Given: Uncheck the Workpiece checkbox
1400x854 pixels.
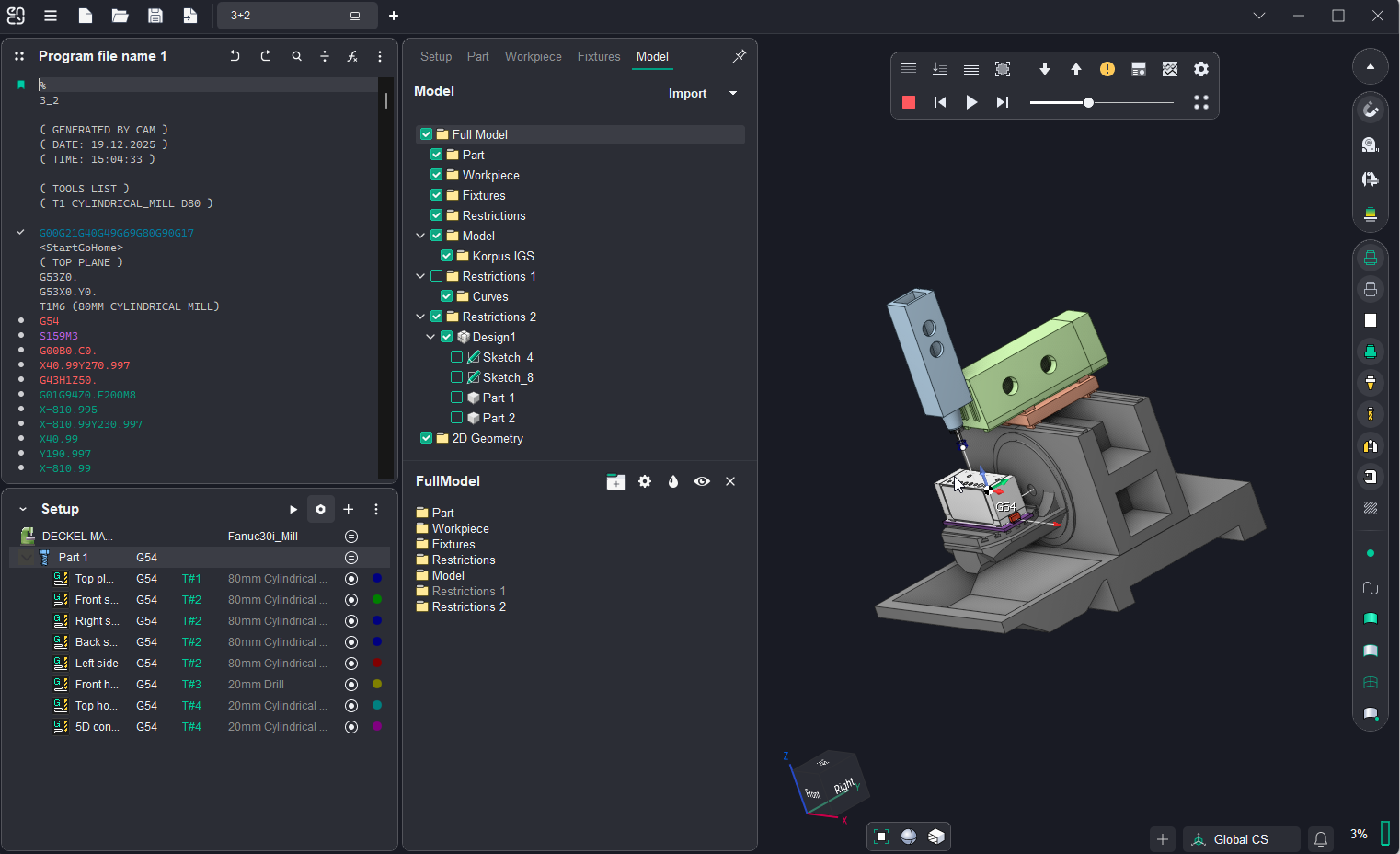Looking at the screenshot, I should tap(437, 175).
